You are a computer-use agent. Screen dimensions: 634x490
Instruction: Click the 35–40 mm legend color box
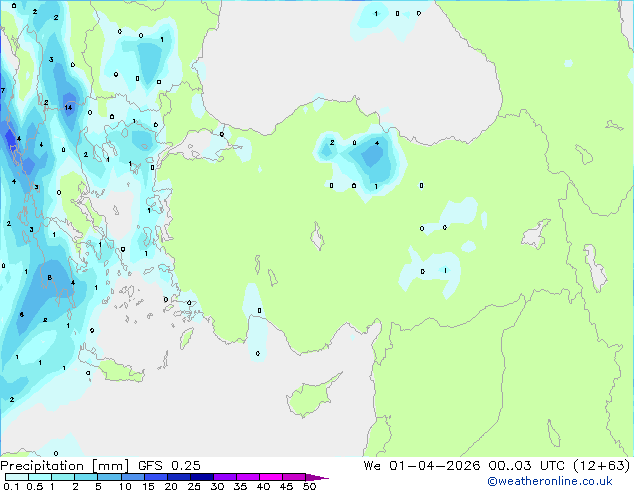[248, 477]
